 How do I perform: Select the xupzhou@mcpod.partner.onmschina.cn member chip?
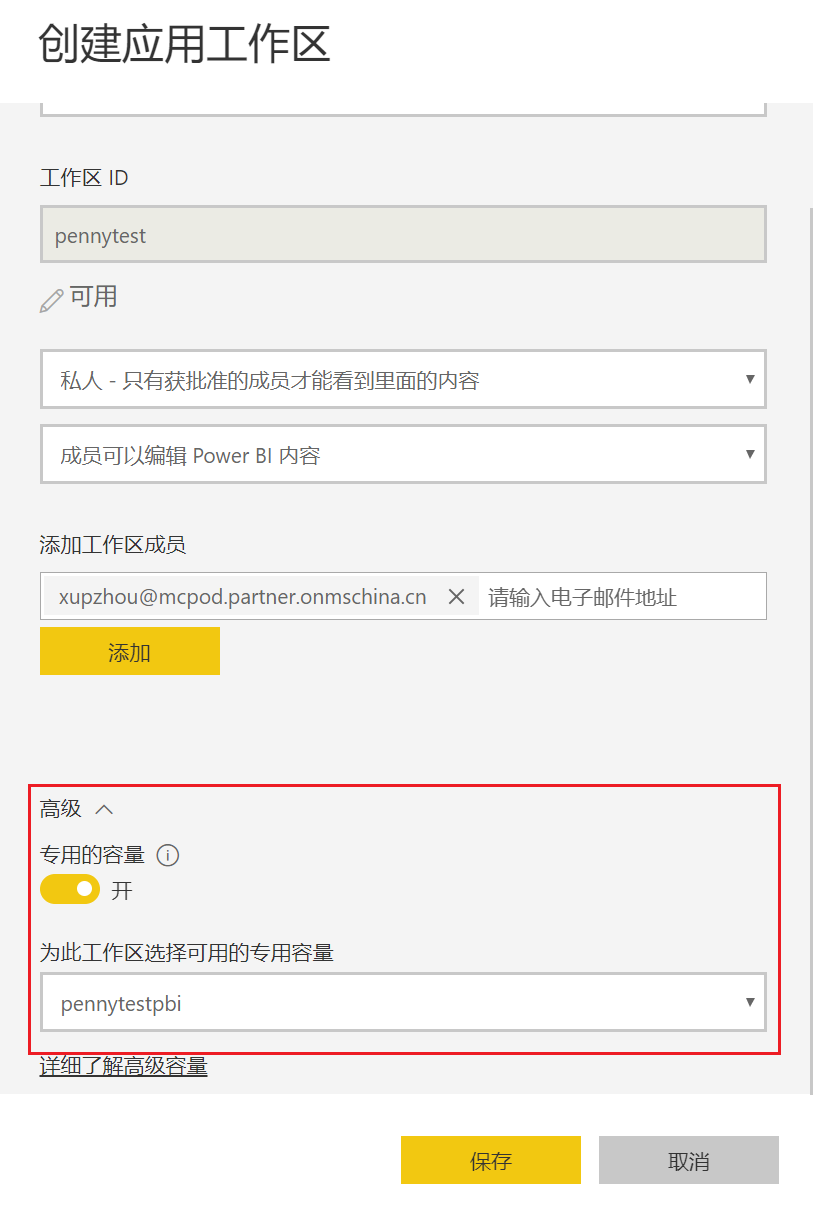click(x=242, y=597)
